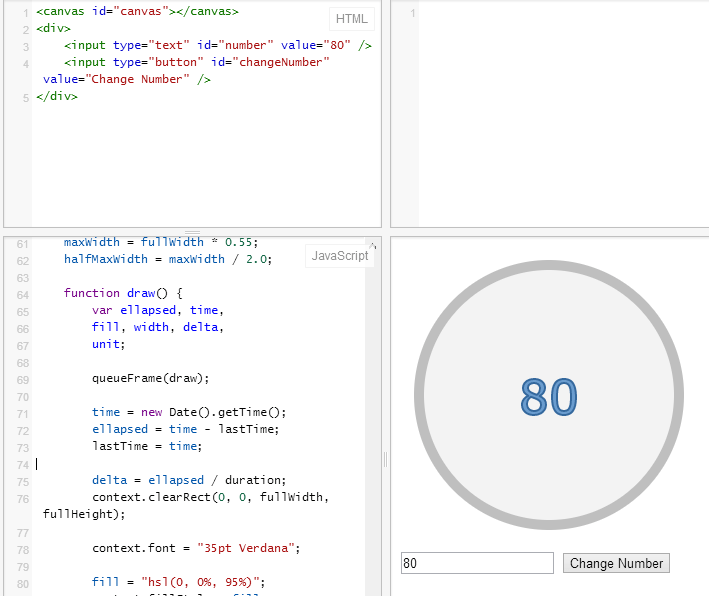The height and width of the screenshot is (596, 709).
Task: Click empty line 74 with the cursor
Action: pos(199,464)
